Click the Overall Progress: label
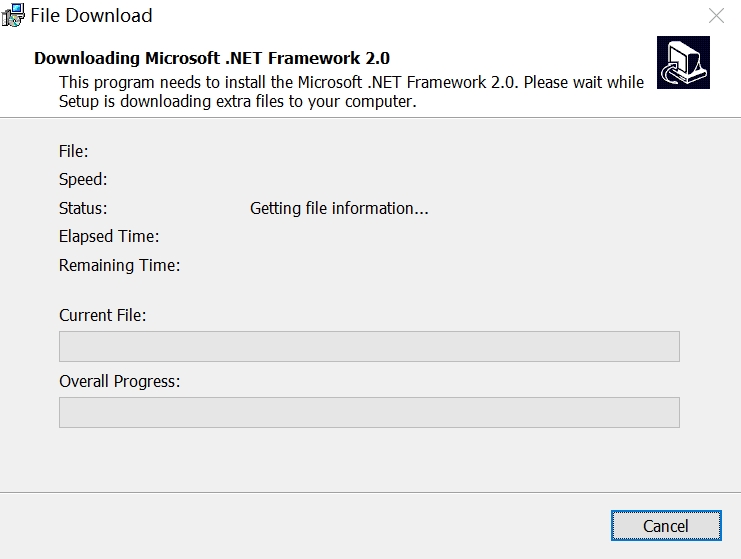 pos(120,381)
